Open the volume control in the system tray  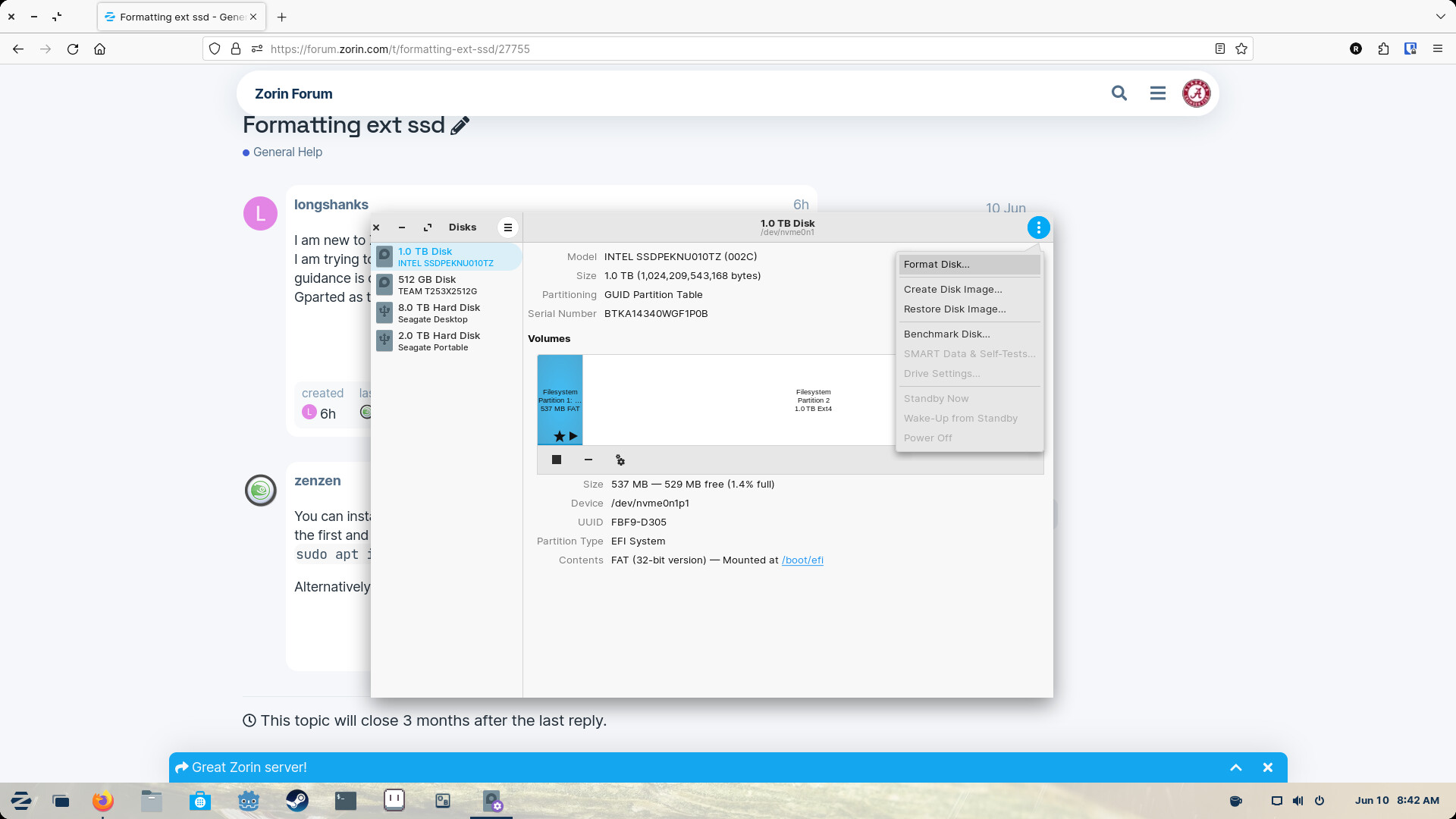(x=1298, y=801)
